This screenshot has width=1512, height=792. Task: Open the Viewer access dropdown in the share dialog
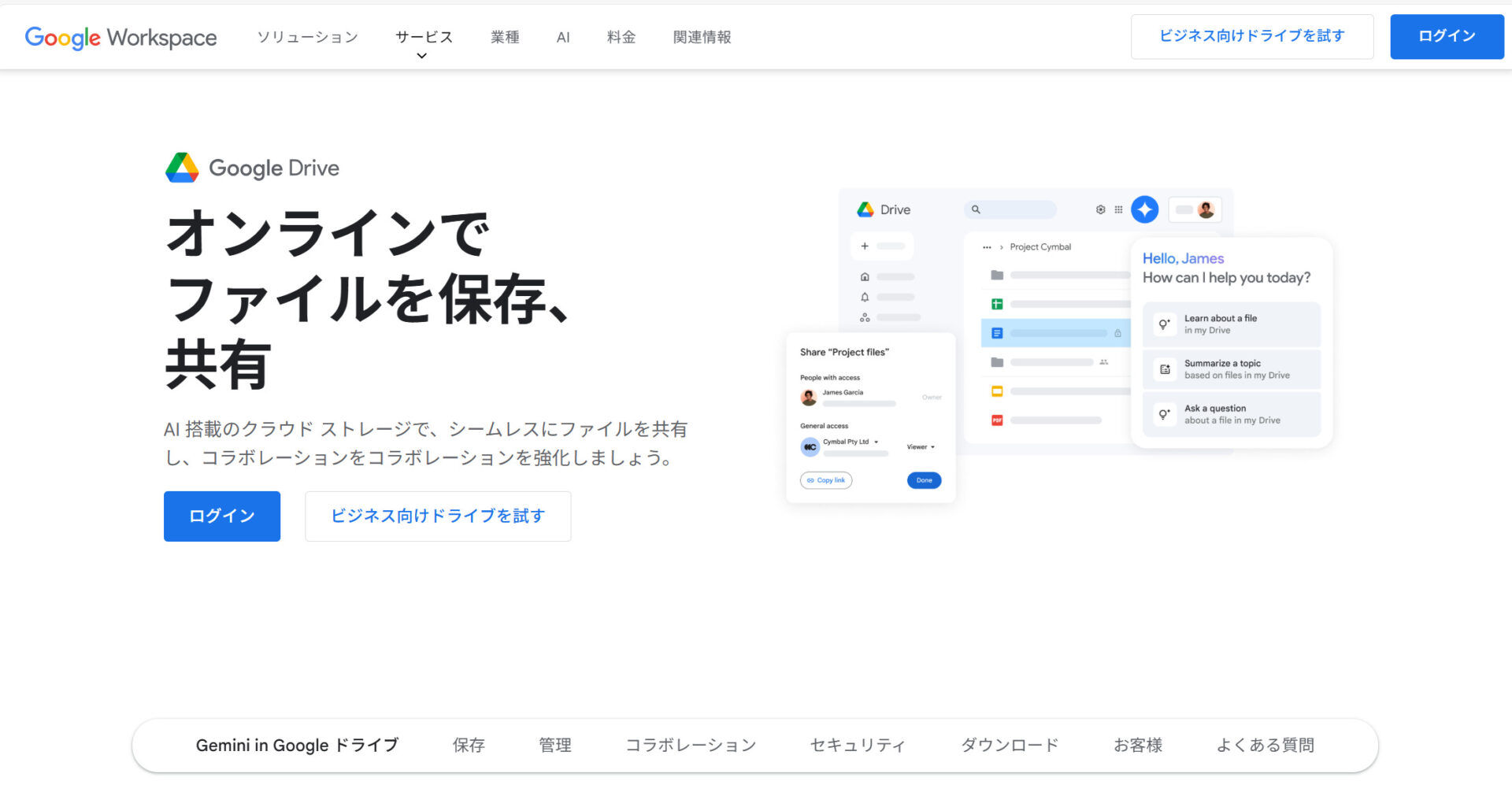coord(919,447)
